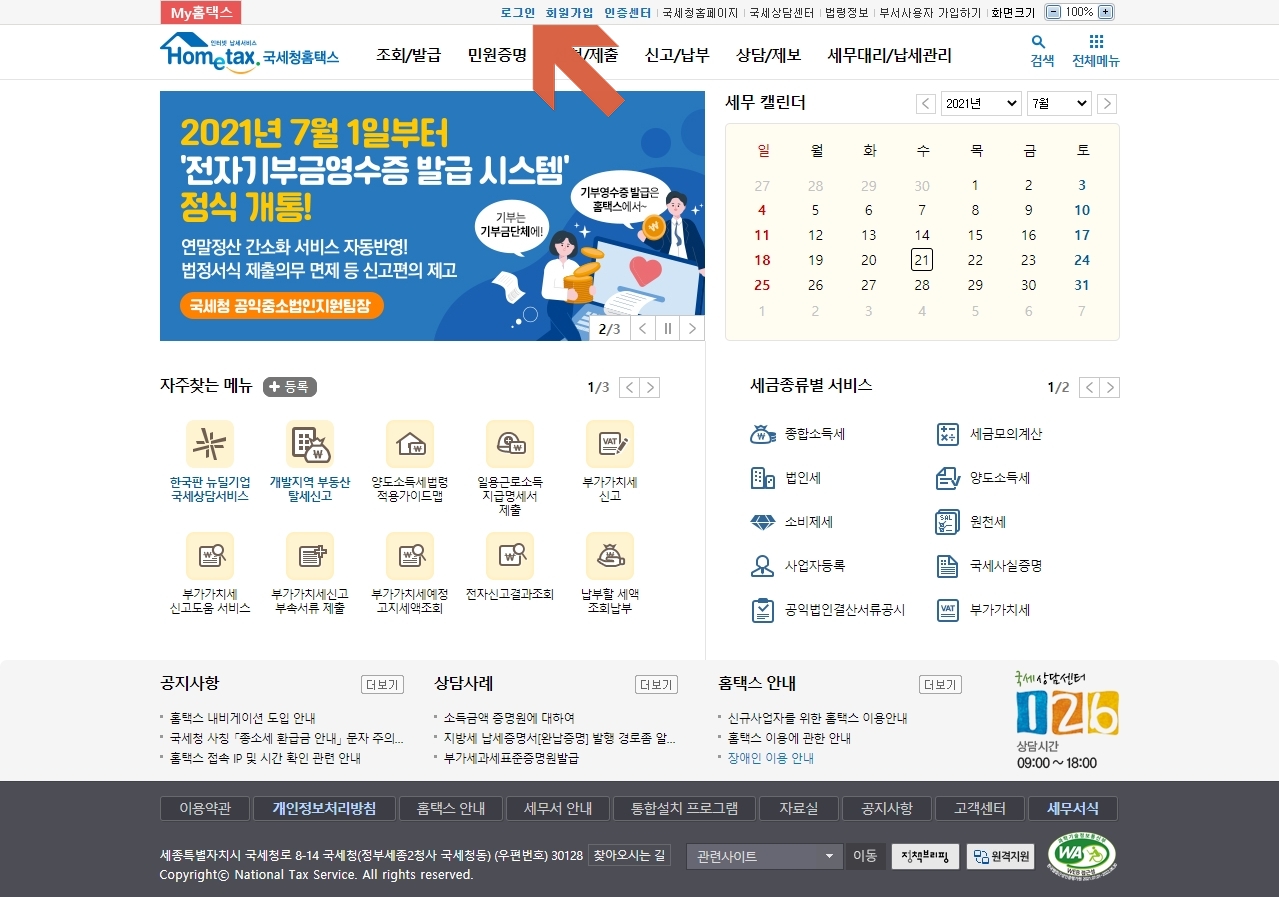Click the 회원가입 link
This screenshot has width=1279, height=897.
[569, 12]
